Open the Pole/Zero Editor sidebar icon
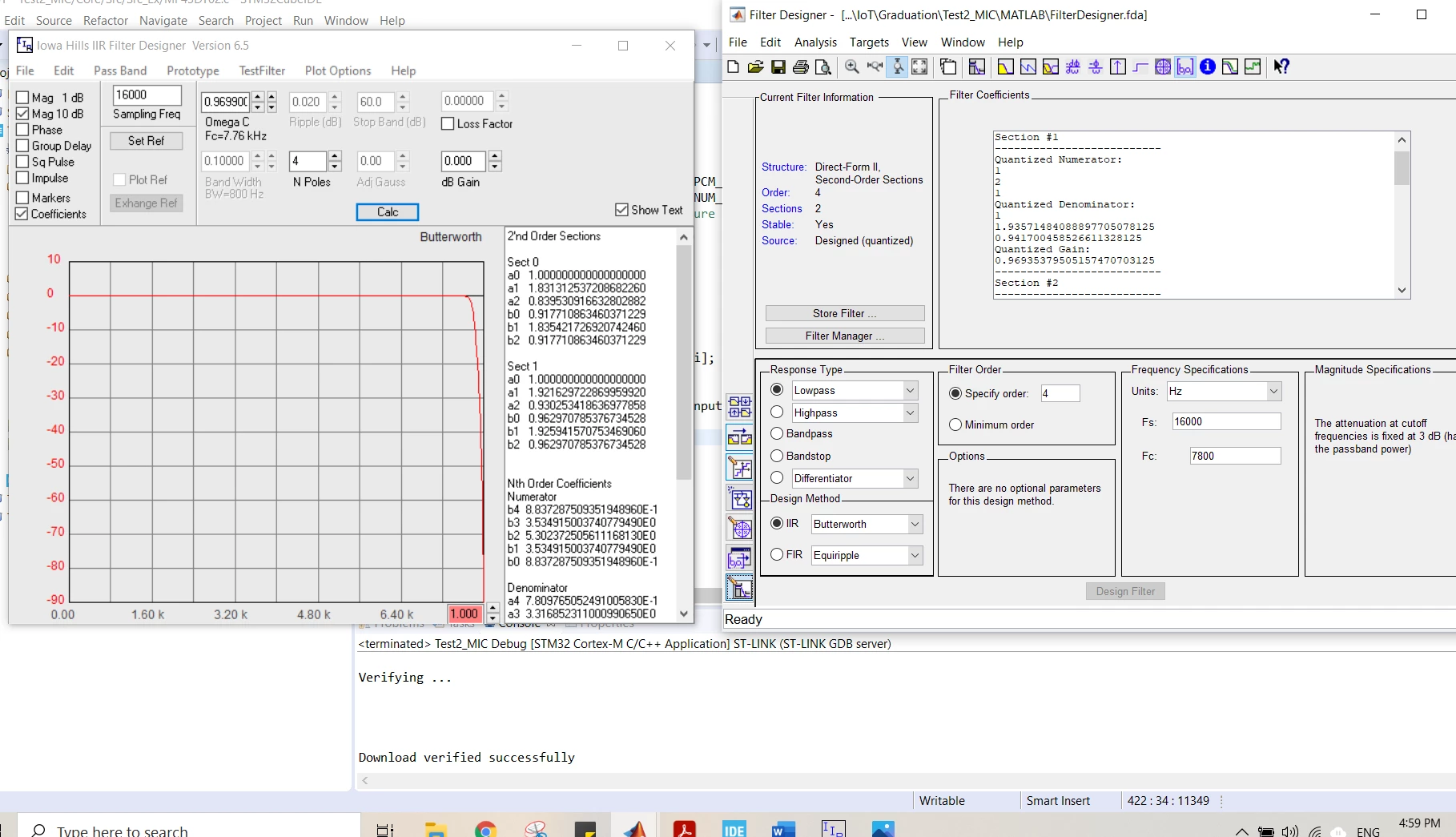Image resolution: width=1456 pixels, height=837 pixels. [739, 528]
